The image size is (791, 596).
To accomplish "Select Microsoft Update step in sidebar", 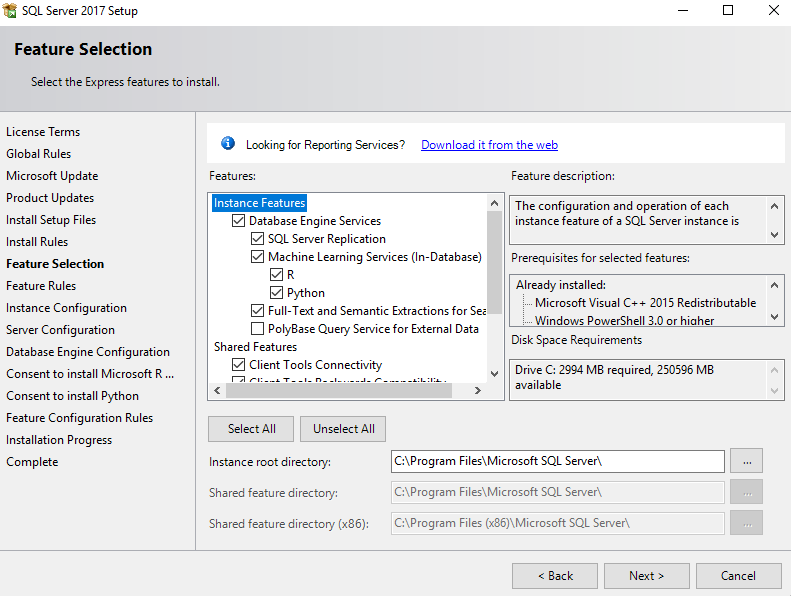I will [x=52, y=176].
